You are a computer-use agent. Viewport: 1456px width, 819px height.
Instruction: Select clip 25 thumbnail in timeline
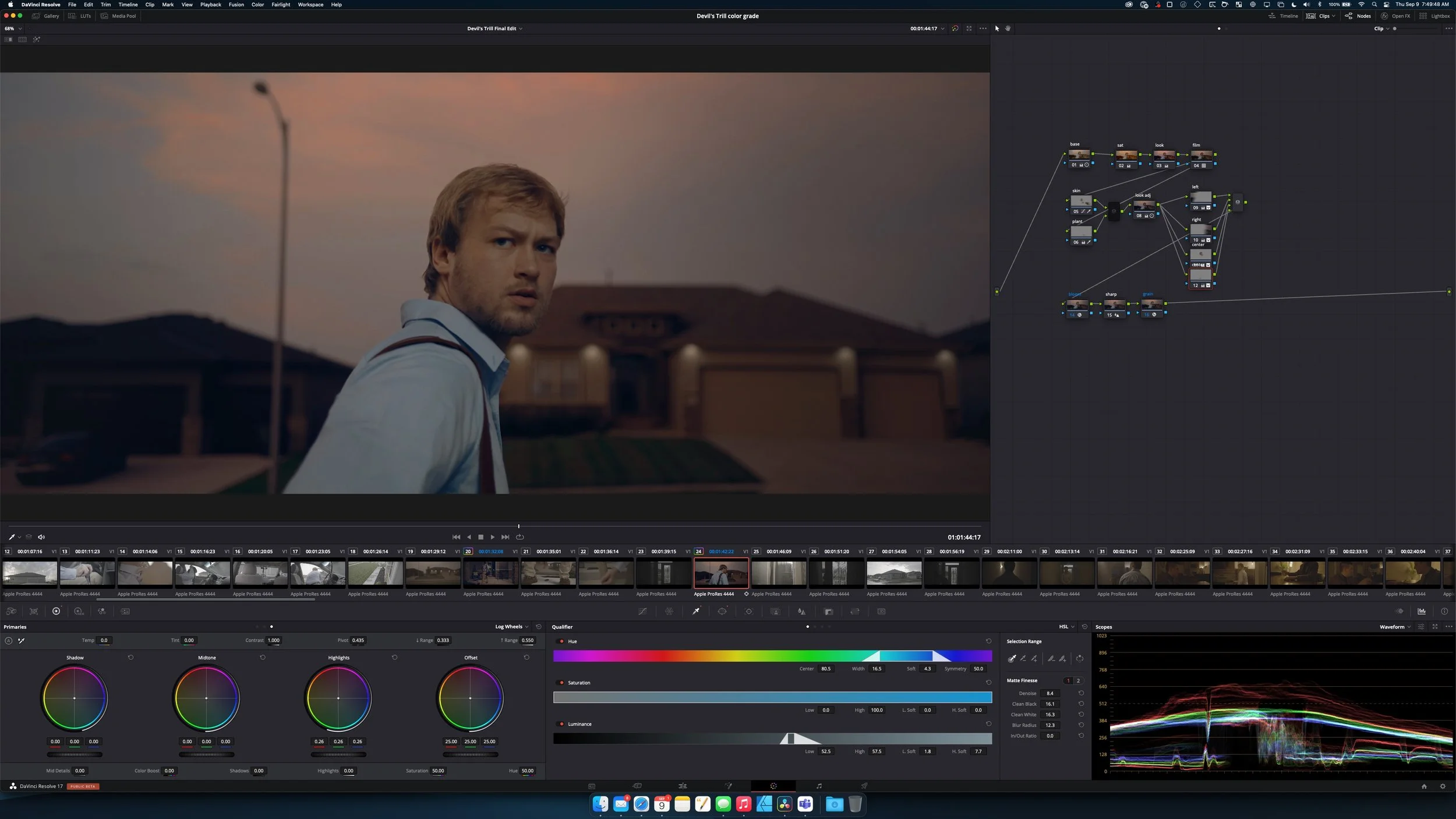pos(779,573)
